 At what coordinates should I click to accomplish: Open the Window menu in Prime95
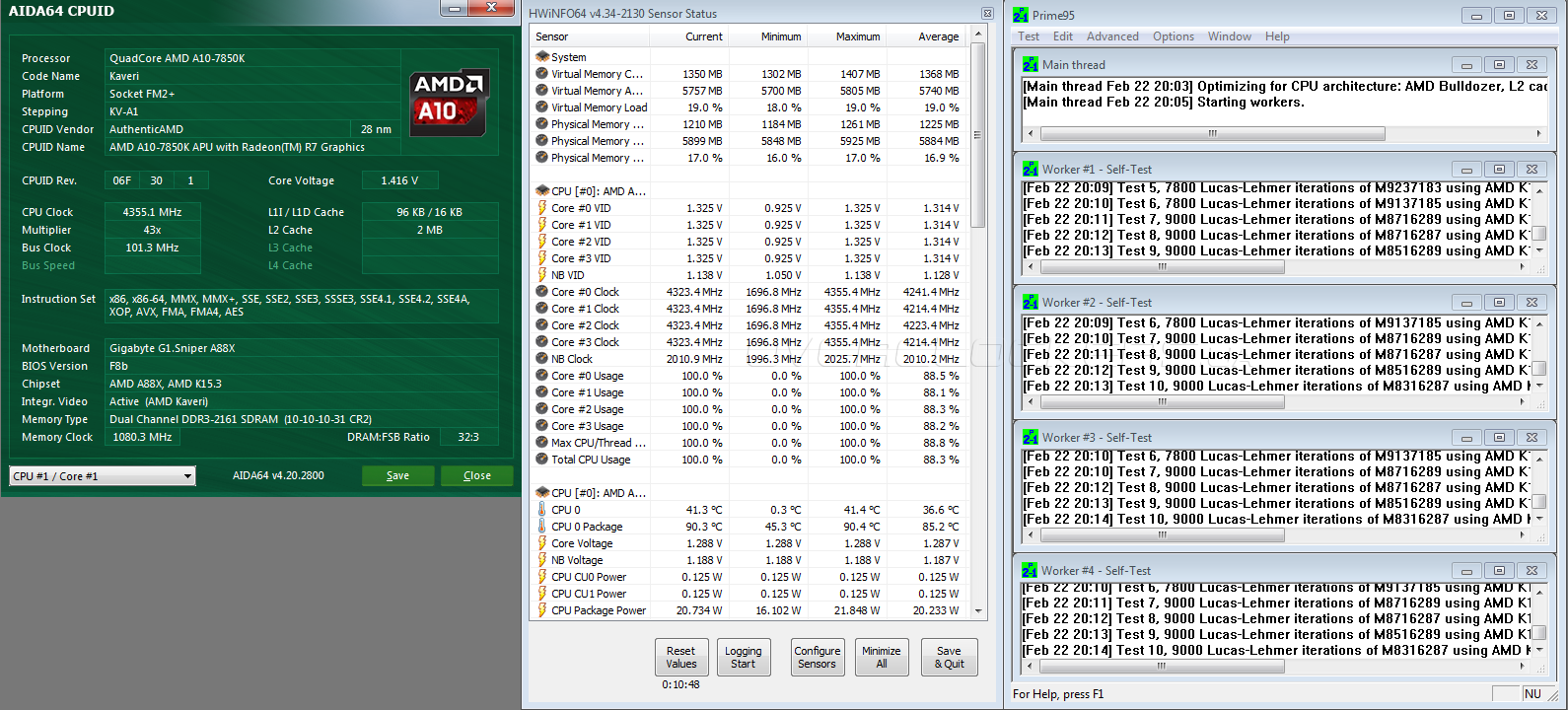click(x=1230, y=36)
